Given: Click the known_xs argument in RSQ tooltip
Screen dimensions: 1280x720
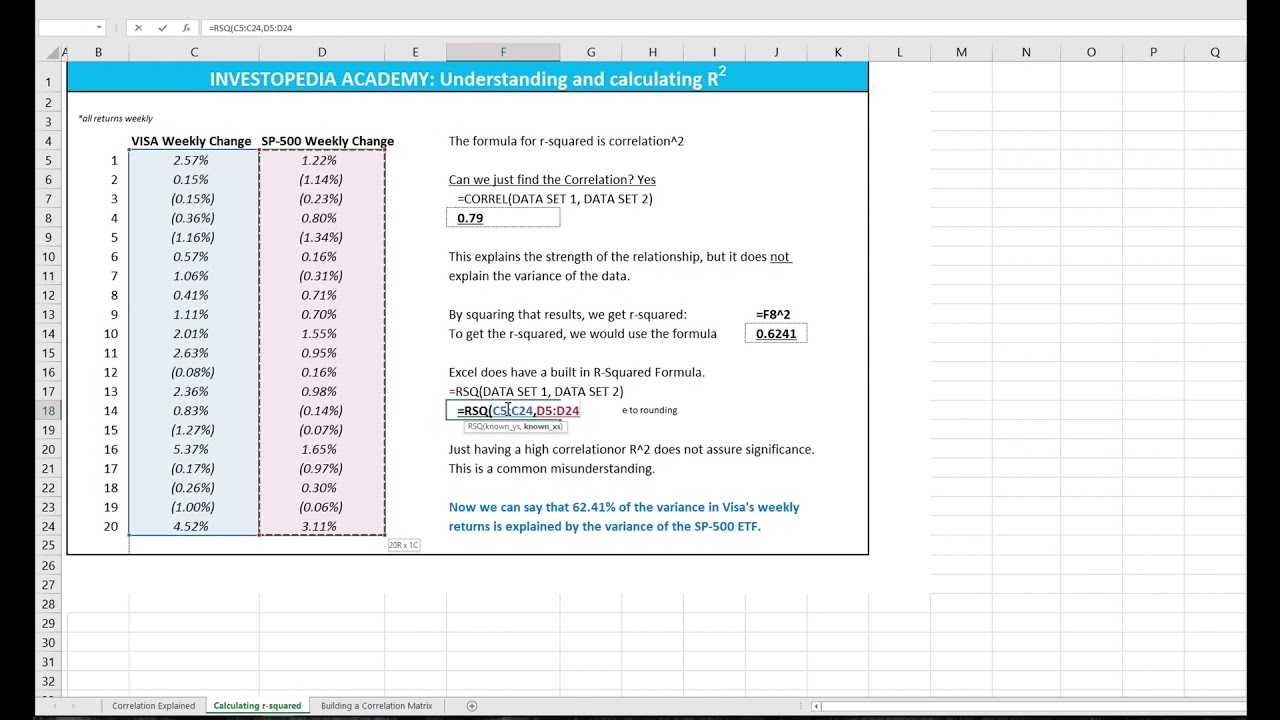Looking at the screenshot, I should 543,427.
